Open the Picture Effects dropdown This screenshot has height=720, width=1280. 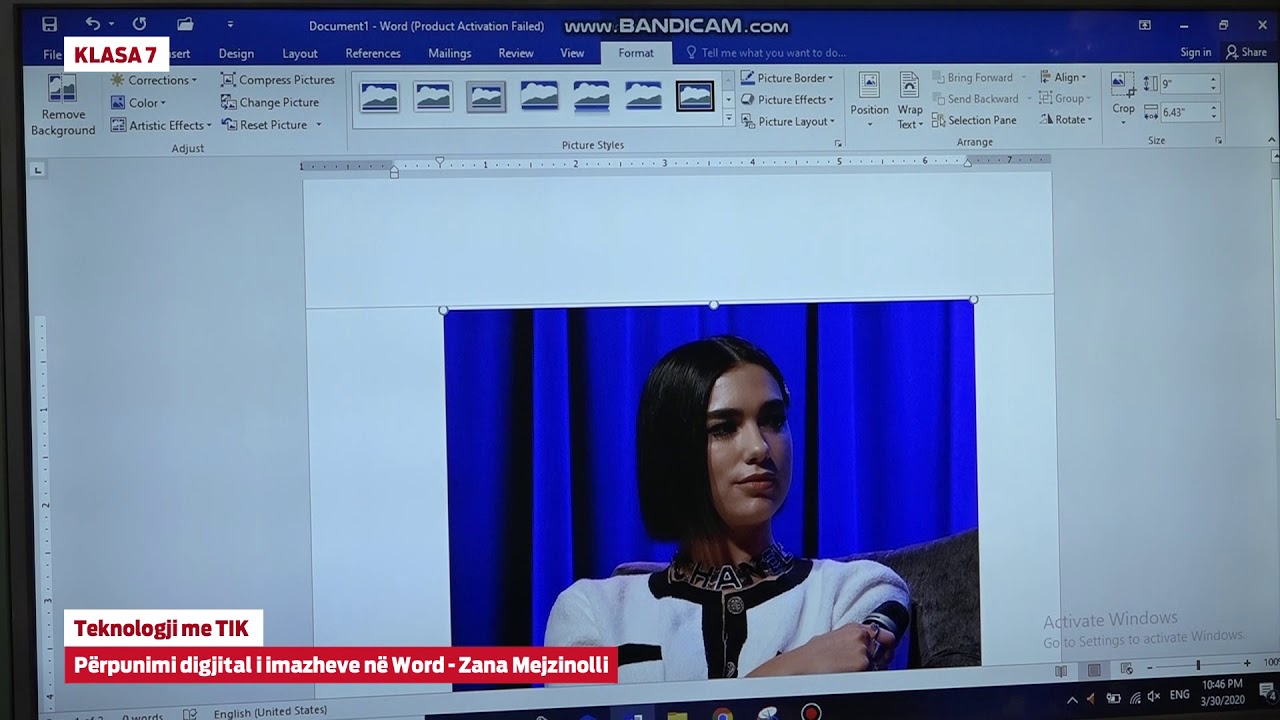[x=787, y=100]
